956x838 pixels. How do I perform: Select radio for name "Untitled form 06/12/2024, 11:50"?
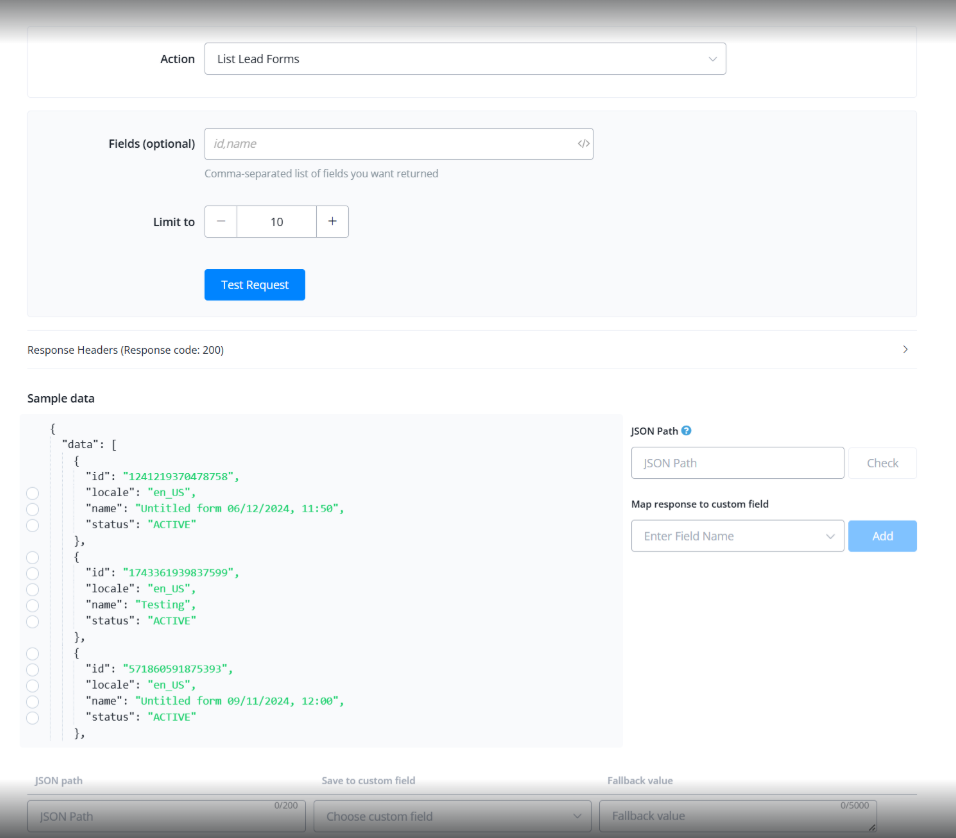(33, 509)
